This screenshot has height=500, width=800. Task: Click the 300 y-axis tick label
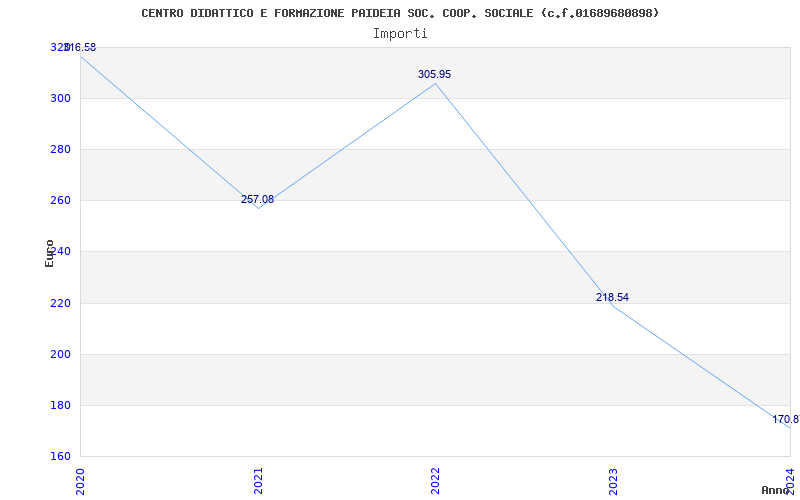point(60,98)
